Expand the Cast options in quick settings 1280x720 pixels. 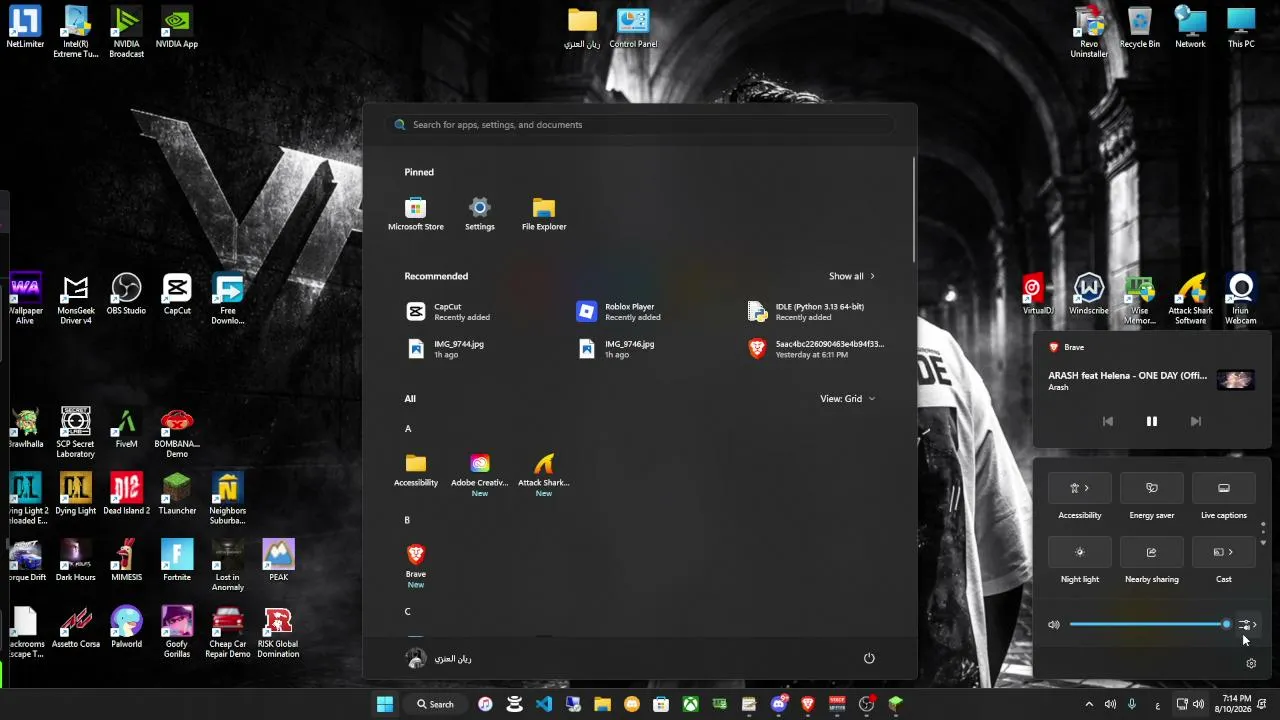[x=1224, y=552]
